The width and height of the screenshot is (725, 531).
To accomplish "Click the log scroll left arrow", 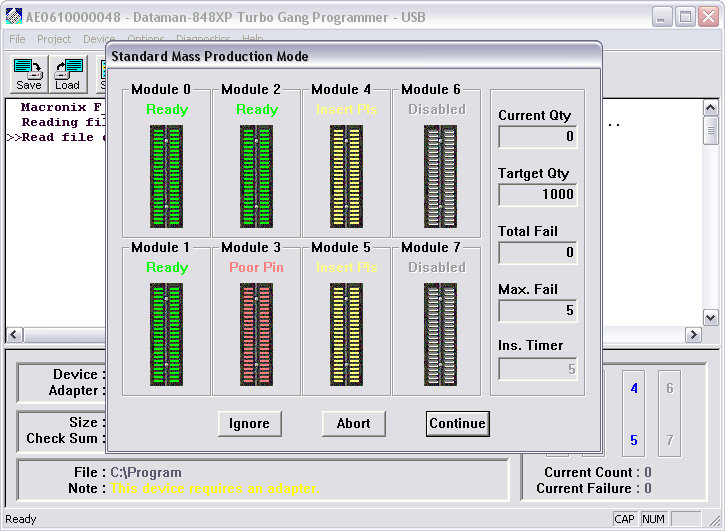I will pyautogui.click(x=14, y=334).
